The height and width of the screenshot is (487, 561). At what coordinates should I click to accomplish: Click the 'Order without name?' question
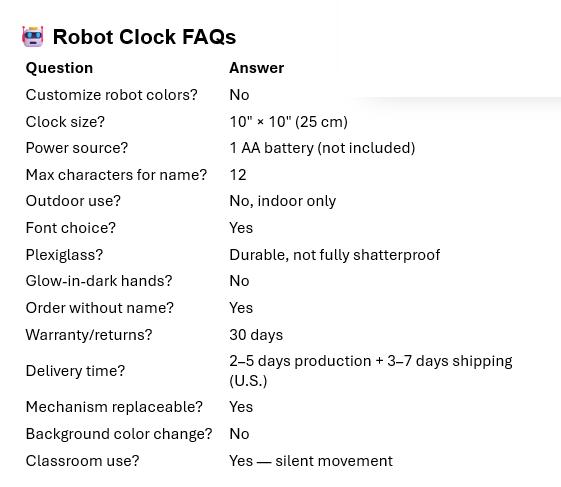click(99, 308)
